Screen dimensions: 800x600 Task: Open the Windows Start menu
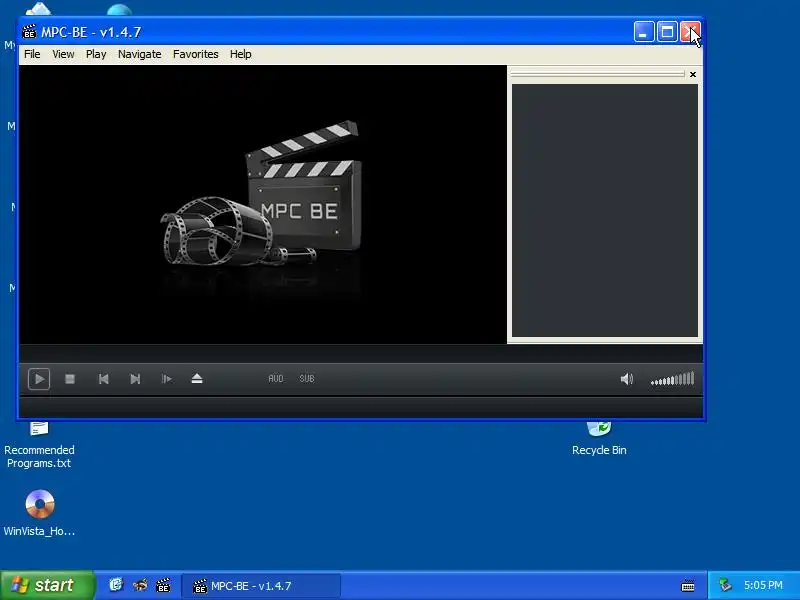[x=47, y=585]
